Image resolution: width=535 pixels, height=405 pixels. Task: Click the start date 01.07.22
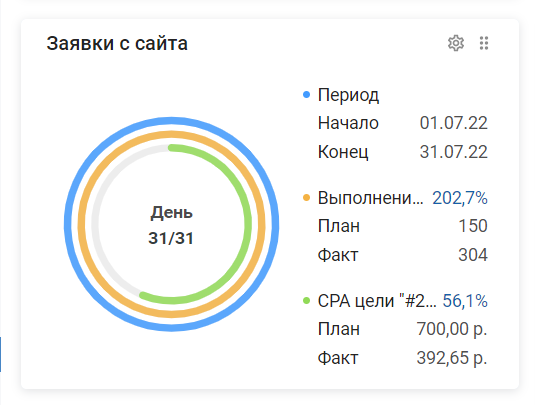[x=453, y=123]
